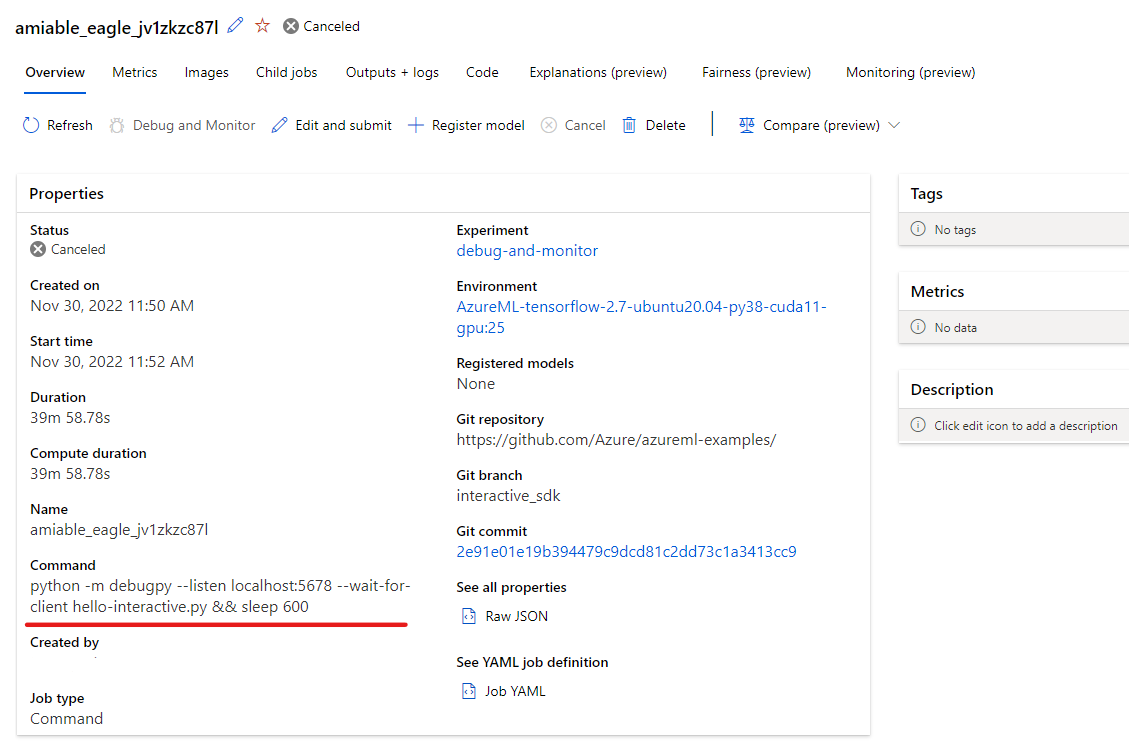
Task: Star the job as favorite
Action: pyautogui.click(x=262, y=26)
